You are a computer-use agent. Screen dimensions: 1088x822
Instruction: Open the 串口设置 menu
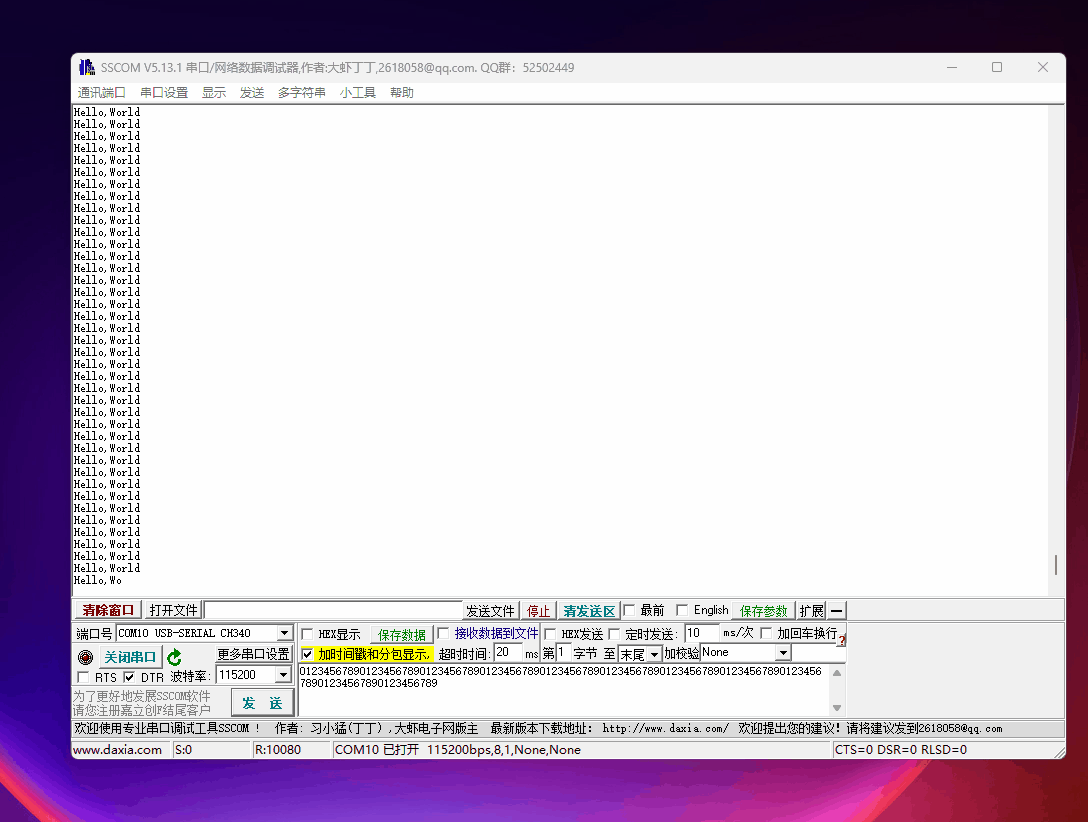pos(164,92)
